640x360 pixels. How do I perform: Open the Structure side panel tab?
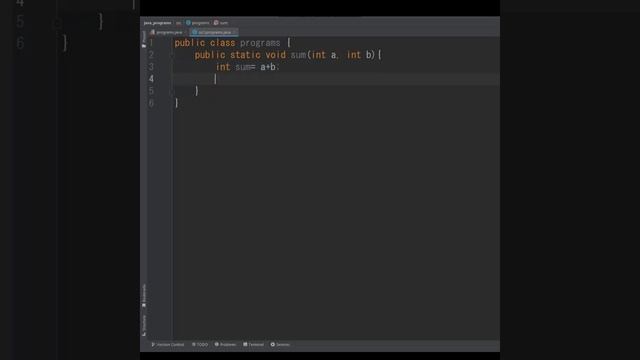tap(144, 325)
